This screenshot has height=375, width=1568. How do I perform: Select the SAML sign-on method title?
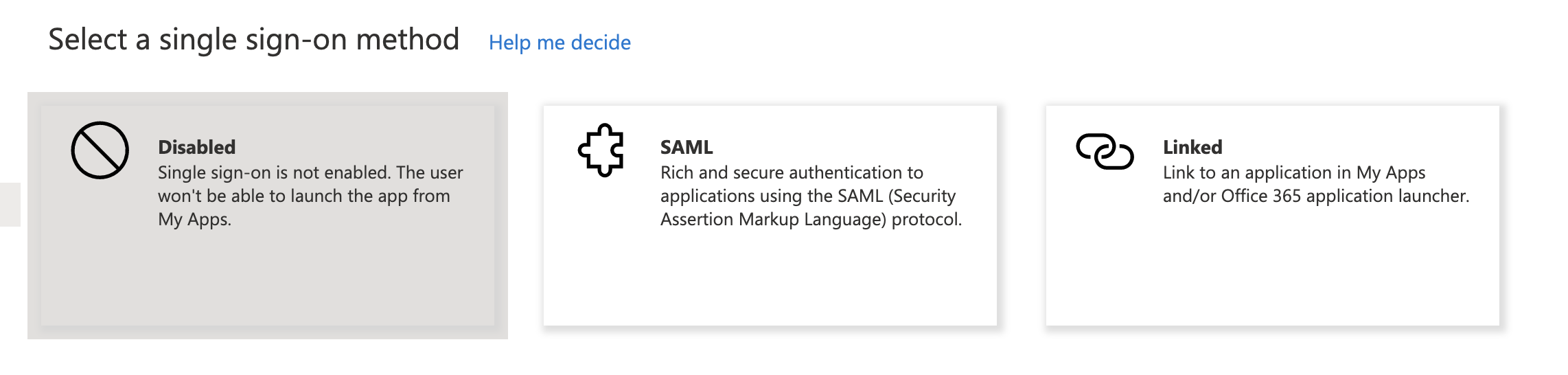[x=687, y=147]
